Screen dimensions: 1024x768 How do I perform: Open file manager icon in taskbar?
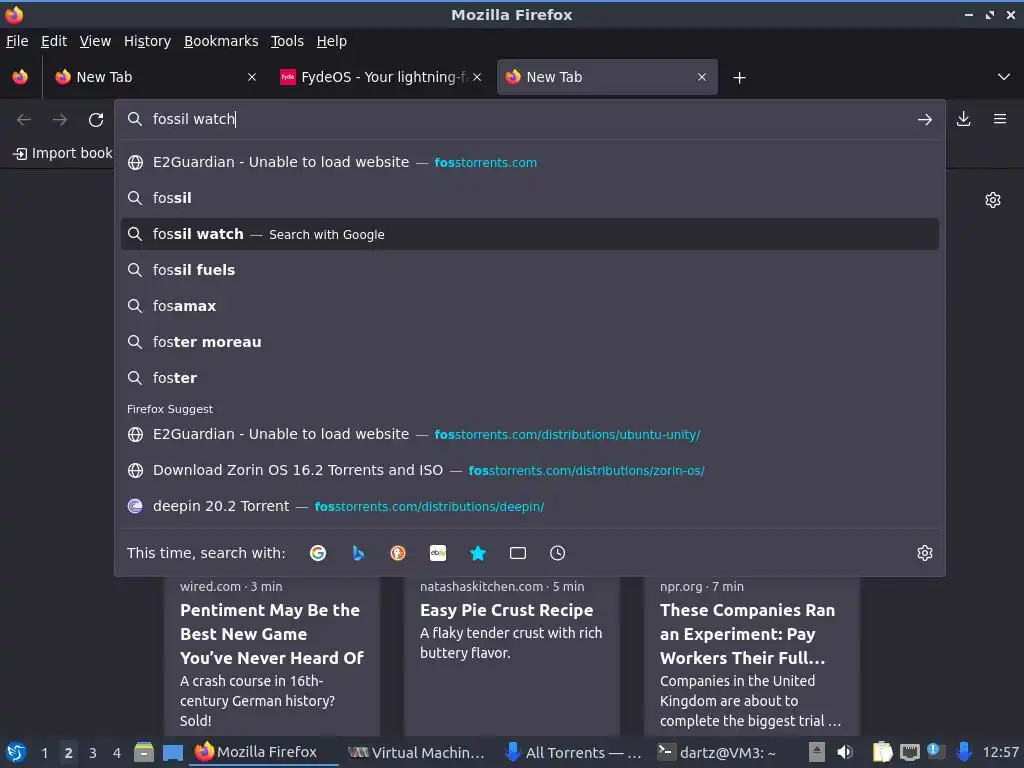coord(144,752)
